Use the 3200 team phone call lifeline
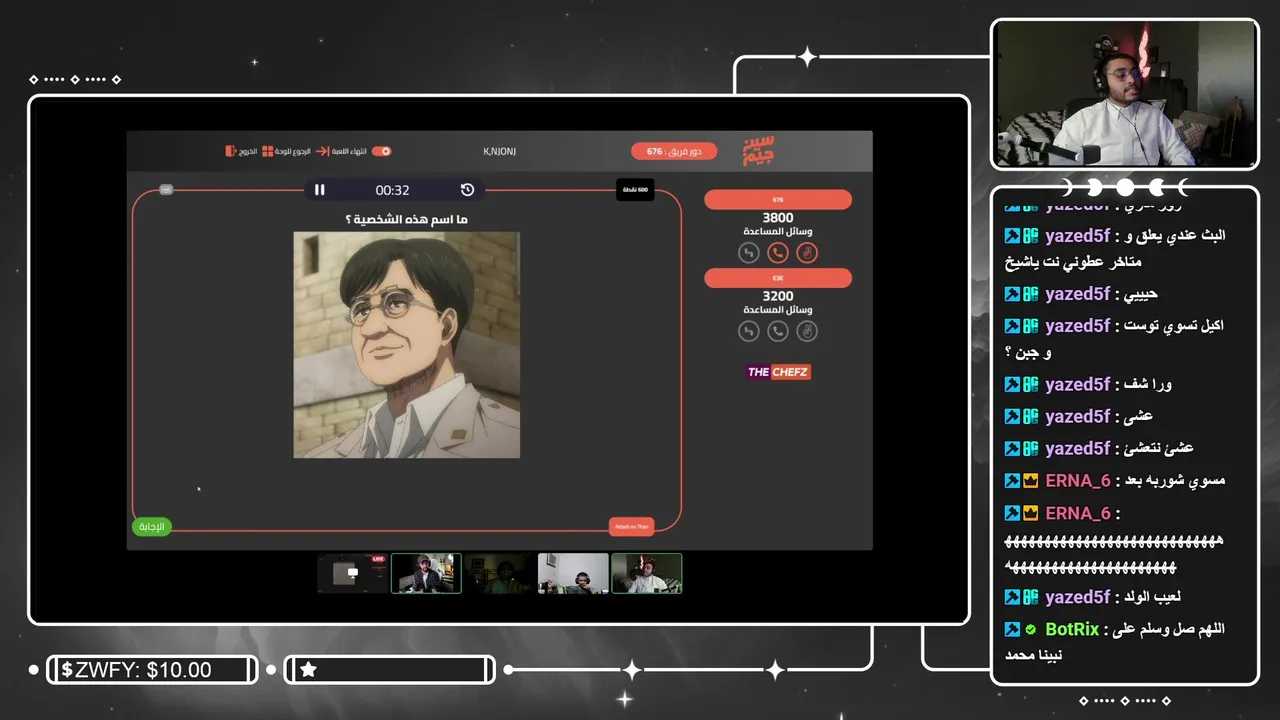The width and height of the screenshot is (1280, 720). point(778,331)
